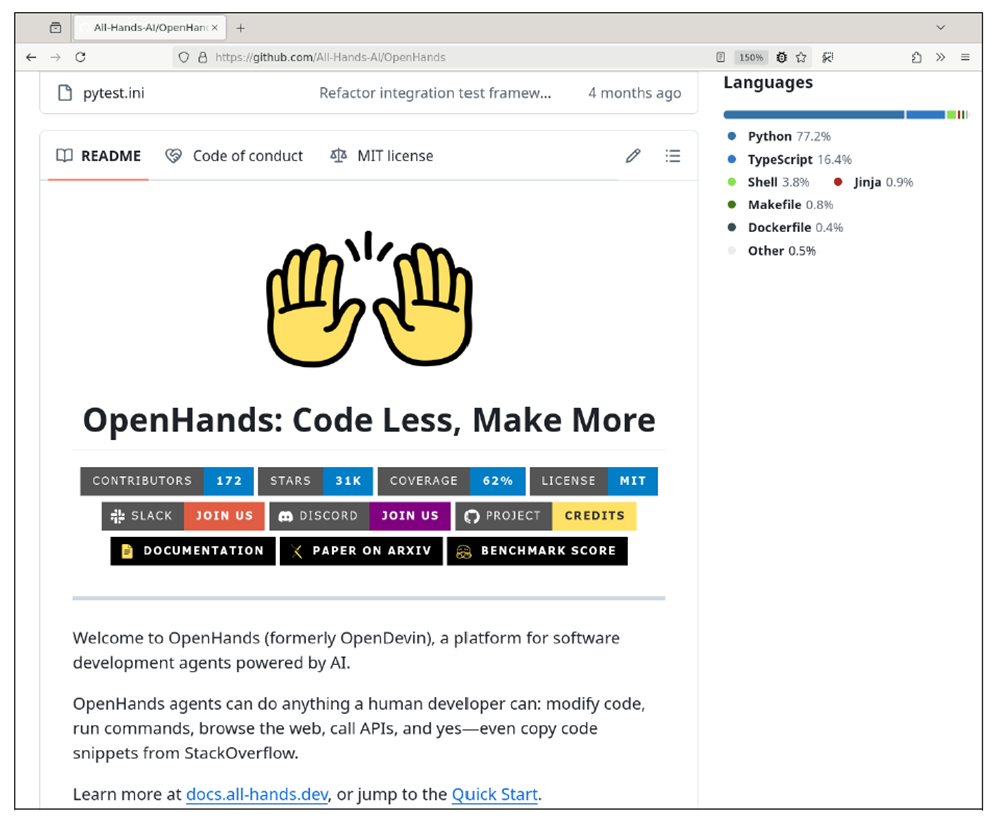Bookmark this page with the star
Viewport: 994px width, 822px height.
coord(801,57)
